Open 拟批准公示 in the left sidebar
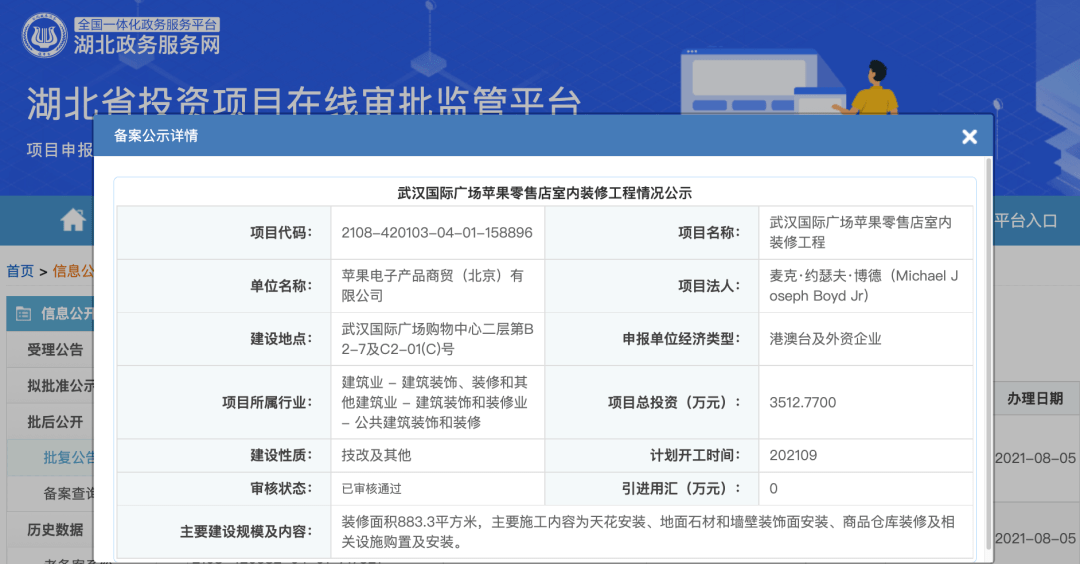The image size is (1080, 564). 61,386
